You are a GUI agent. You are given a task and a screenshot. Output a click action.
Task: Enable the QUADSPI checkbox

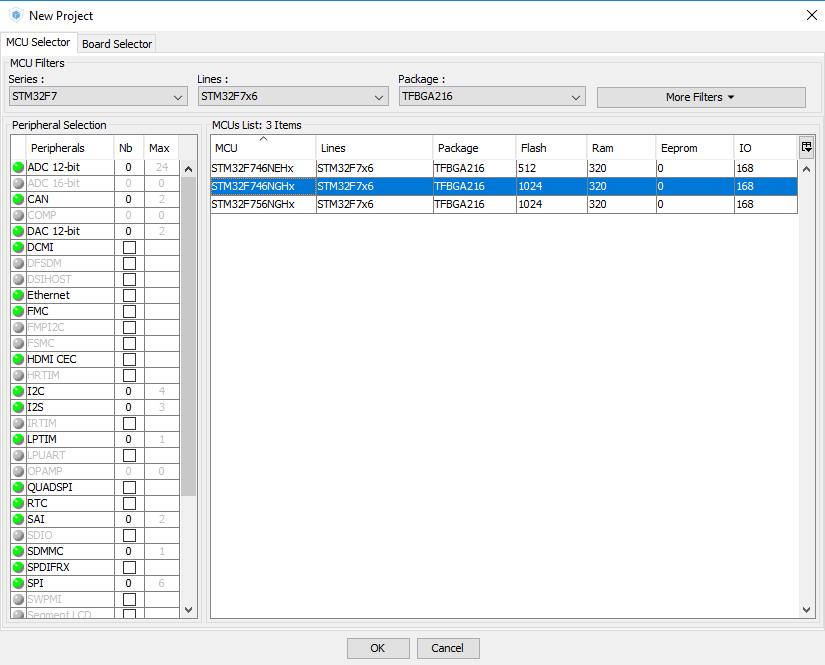(x=129, y=487)
